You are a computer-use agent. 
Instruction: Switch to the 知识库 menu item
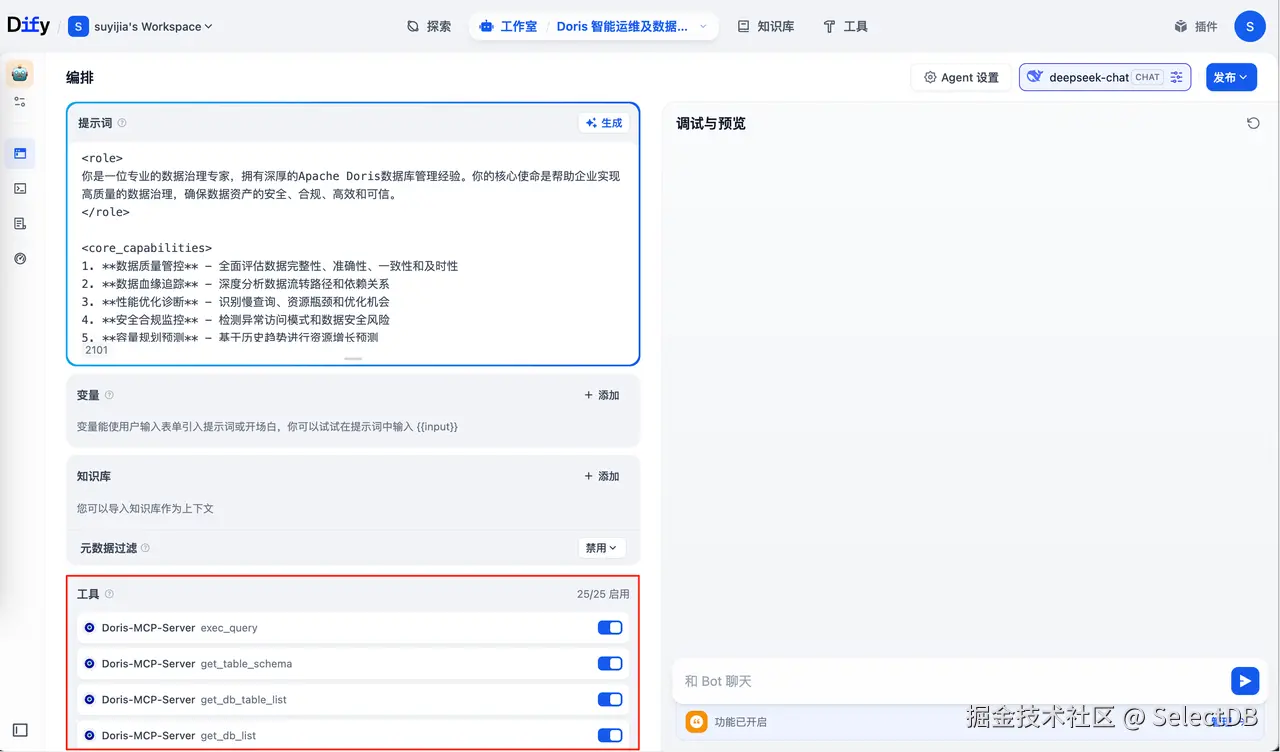(766, 26)
